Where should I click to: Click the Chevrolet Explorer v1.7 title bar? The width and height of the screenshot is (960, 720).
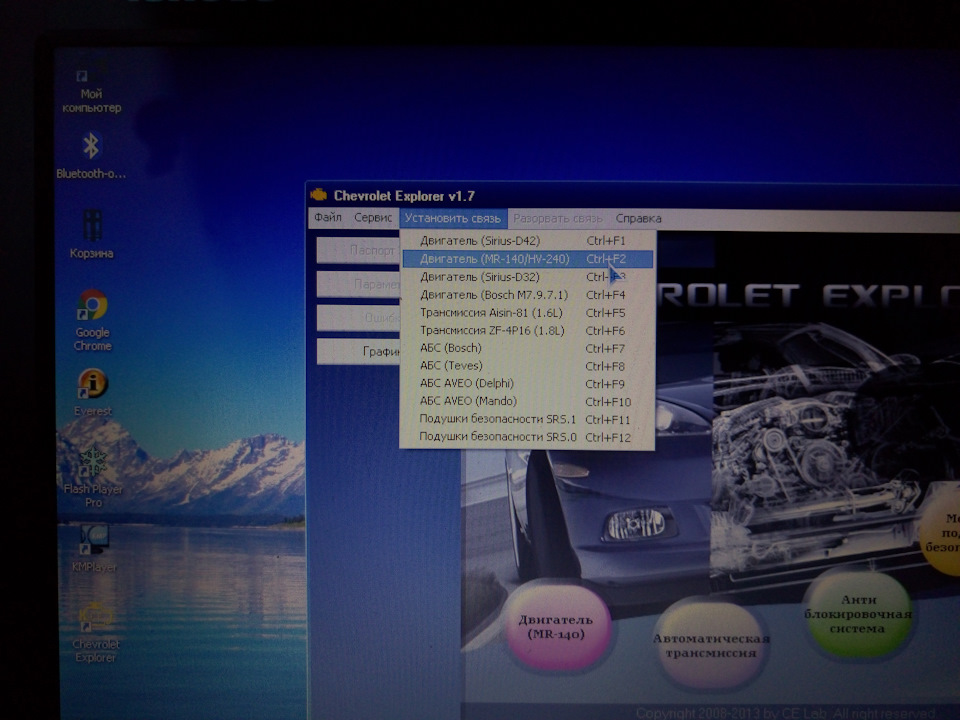pos(632,196)
